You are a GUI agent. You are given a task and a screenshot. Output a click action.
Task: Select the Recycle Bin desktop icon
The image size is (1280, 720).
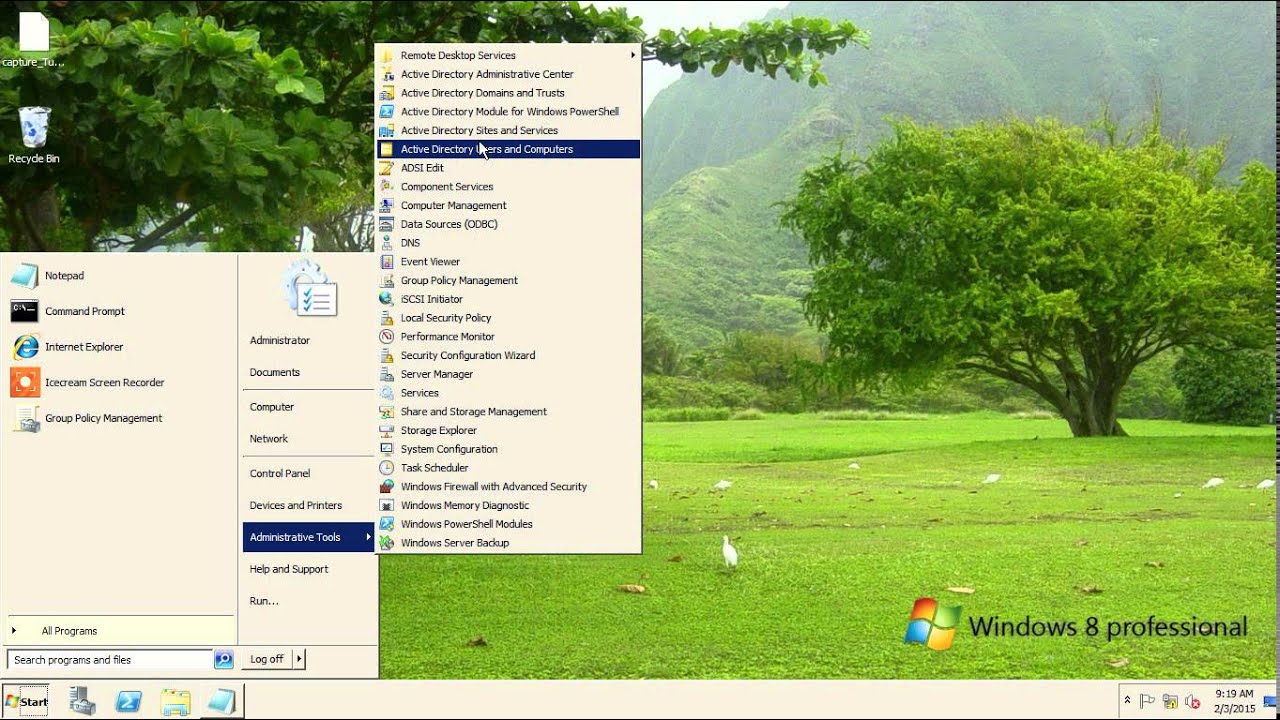point(34,135)
